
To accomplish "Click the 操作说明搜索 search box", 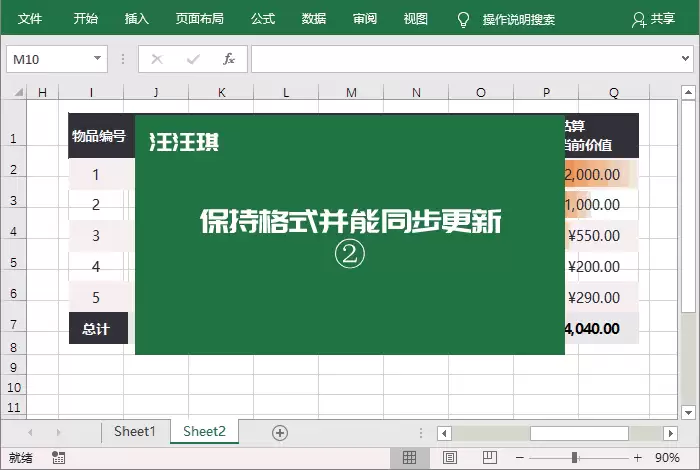I will coord(519,20).
